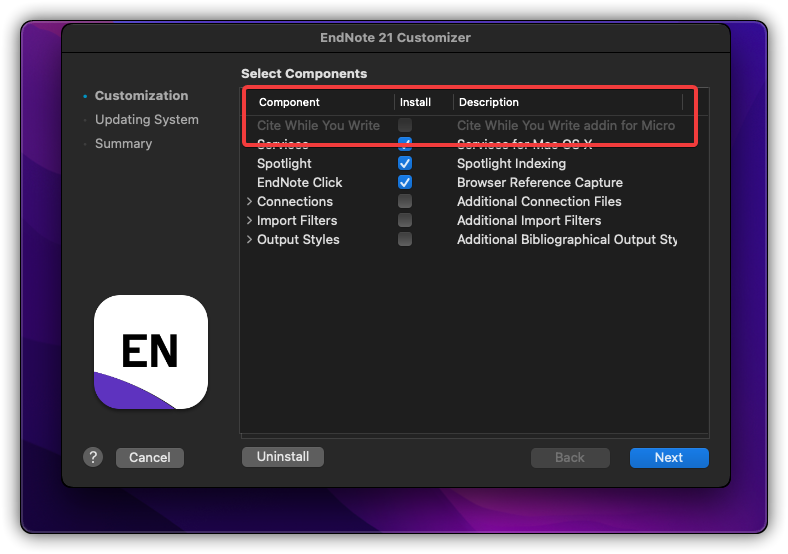Select the Customization step in sidebar
The width and height of the screenshot is (788, 554).
click(141, 96)
